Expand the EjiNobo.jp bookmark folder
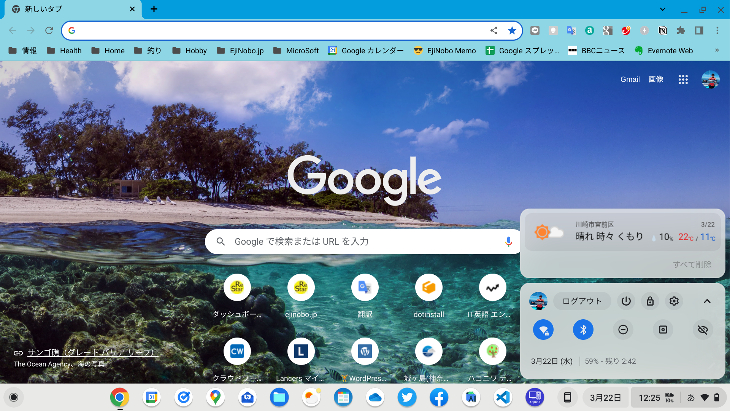Image resolution: width=730 pixels, height=411 pixels. coord(240,50)
